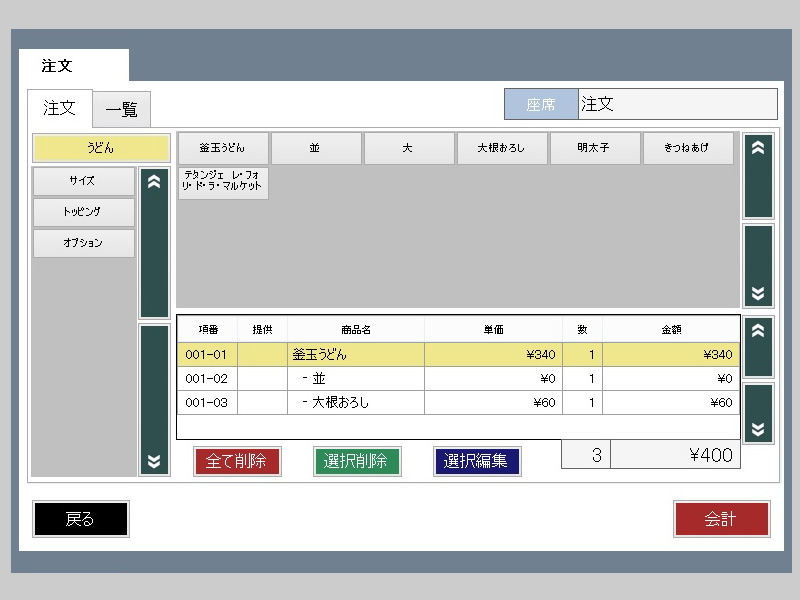Screen dimensions: 800x600
Task: Add 明太子 topping to the order
Action: click(x=595, y=148)
